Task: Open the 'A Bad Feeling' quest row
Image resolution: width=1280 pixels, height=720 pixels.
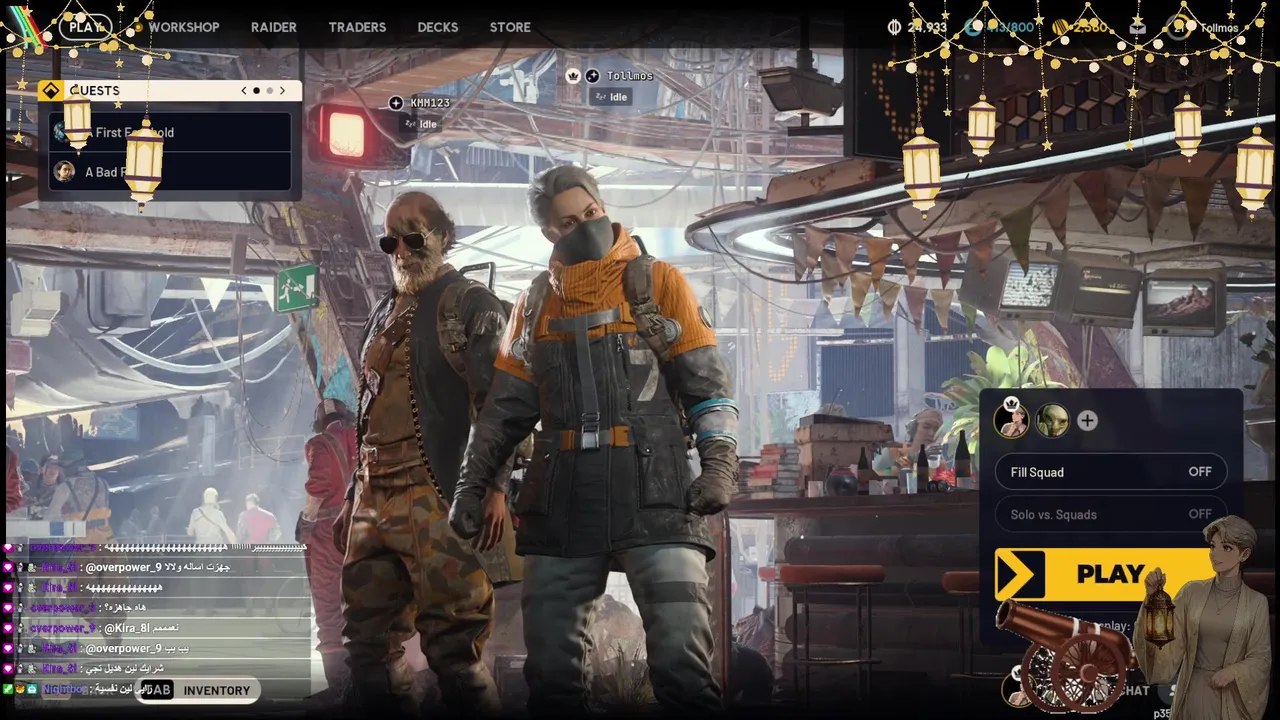Action: 170,171
